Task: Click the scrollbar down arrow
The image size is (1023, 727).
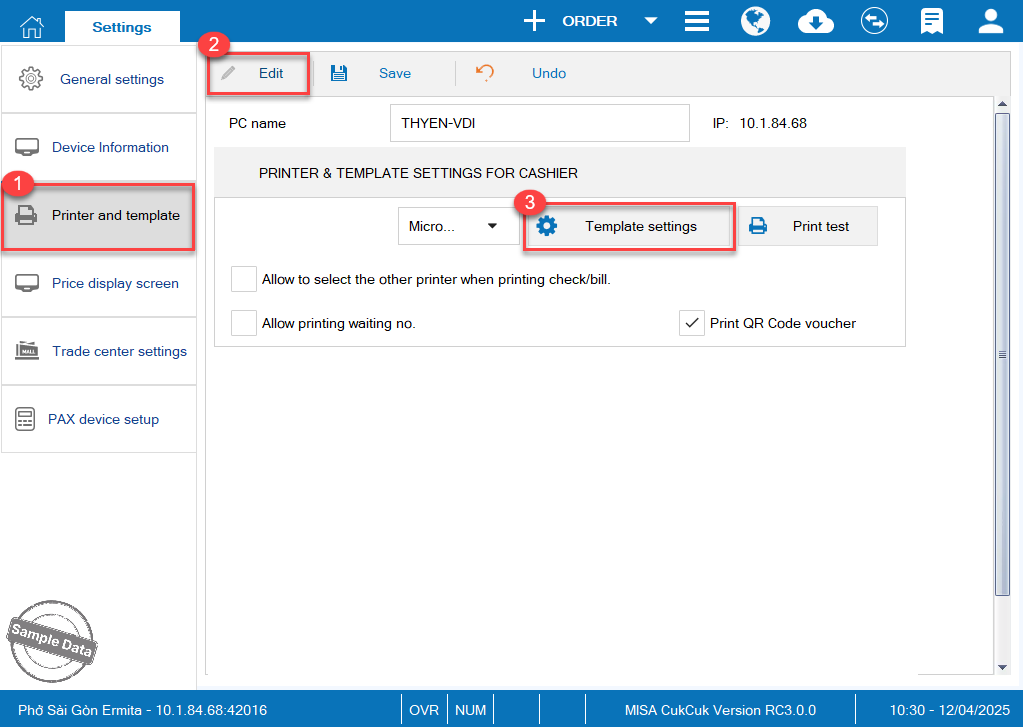Action: click(1003, 666)
